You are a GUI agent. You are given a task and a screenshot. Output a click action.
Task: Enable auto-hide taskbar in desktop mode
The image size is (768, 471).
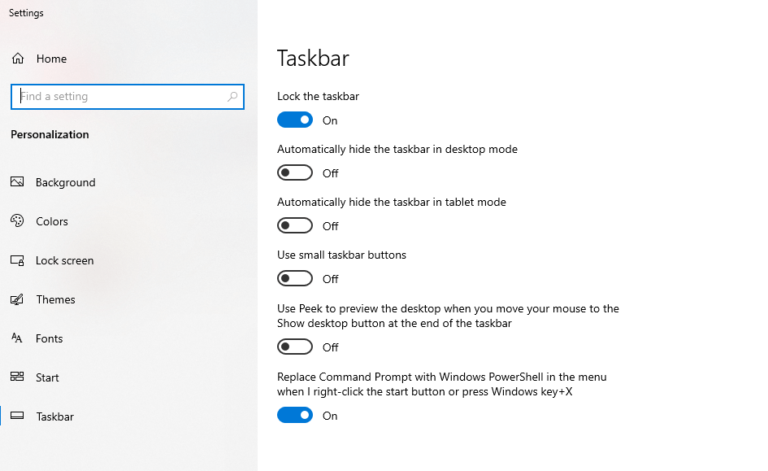click(x=295, y=173)
